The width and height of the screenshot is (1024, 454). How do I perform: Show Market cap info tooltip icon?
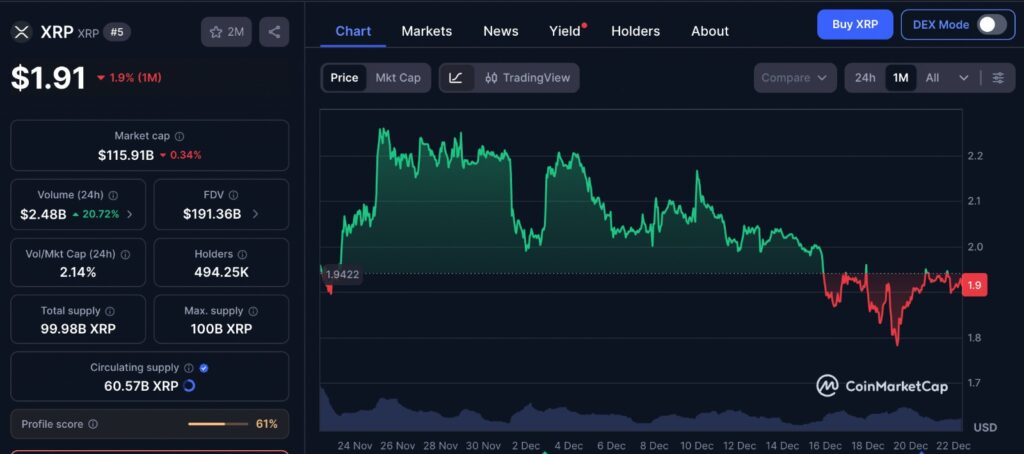pos(180,137)
